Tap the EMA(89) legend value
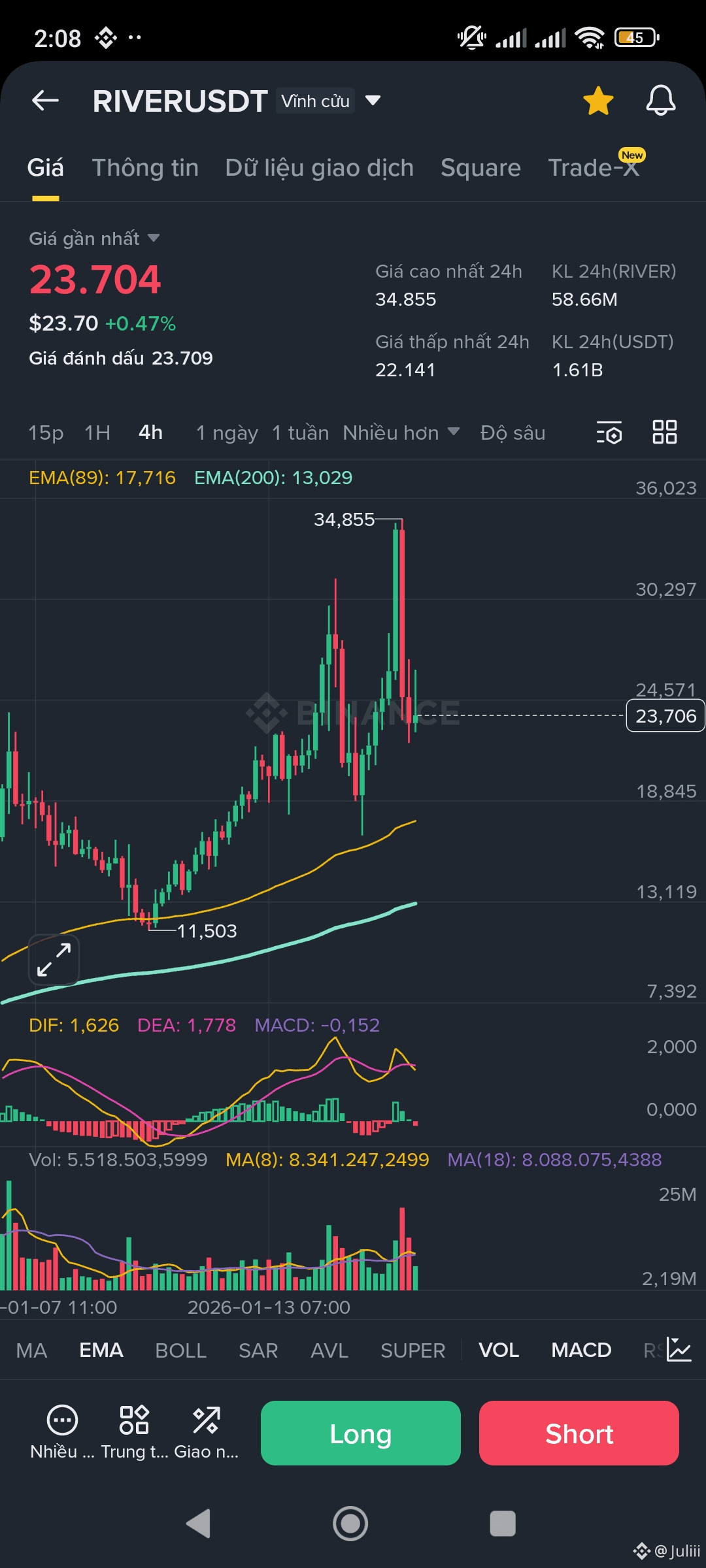Screen dimensions: 706x1568 click(x=102, y=478)
